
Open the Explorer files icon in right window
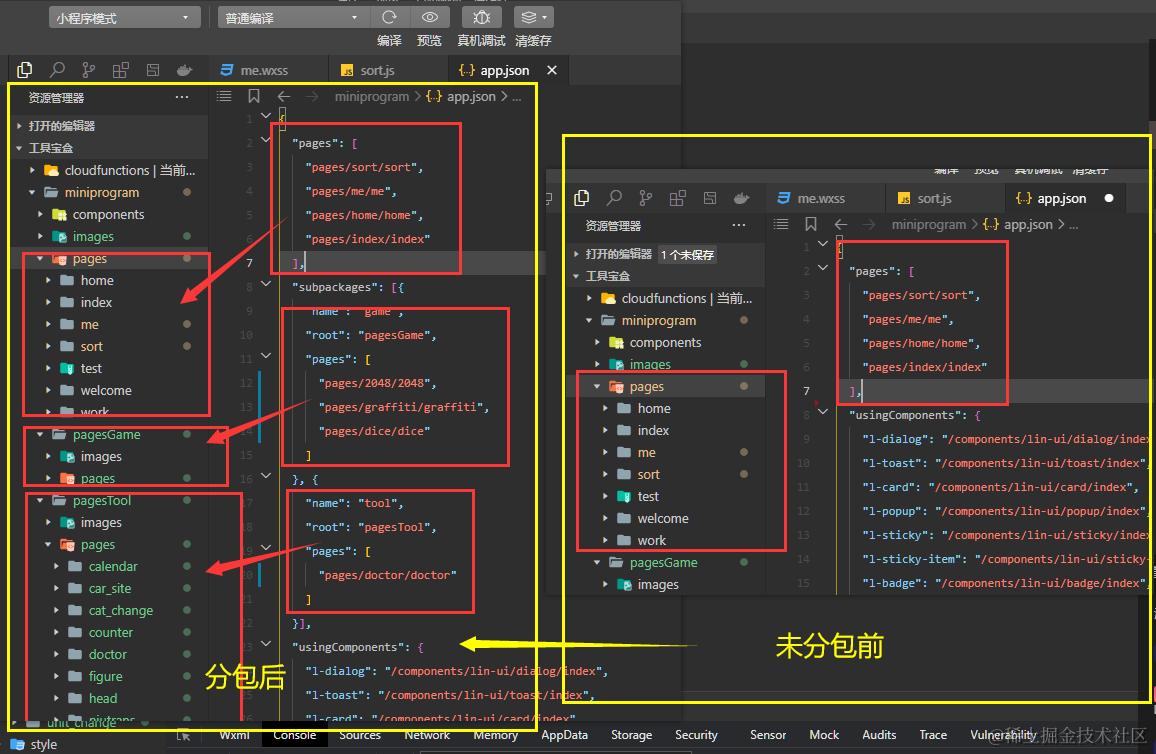[582, 198]
